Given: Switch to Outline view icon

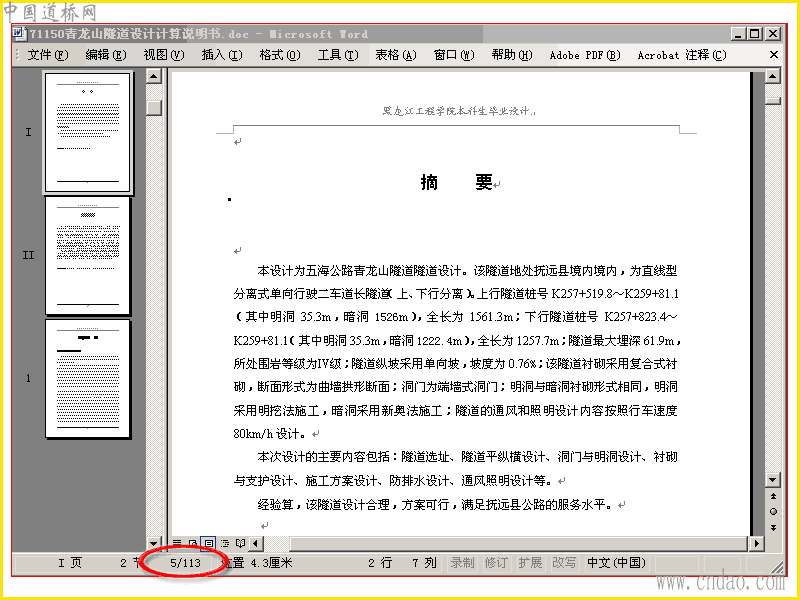Looking at the screenshot, I should pos(224,543).
